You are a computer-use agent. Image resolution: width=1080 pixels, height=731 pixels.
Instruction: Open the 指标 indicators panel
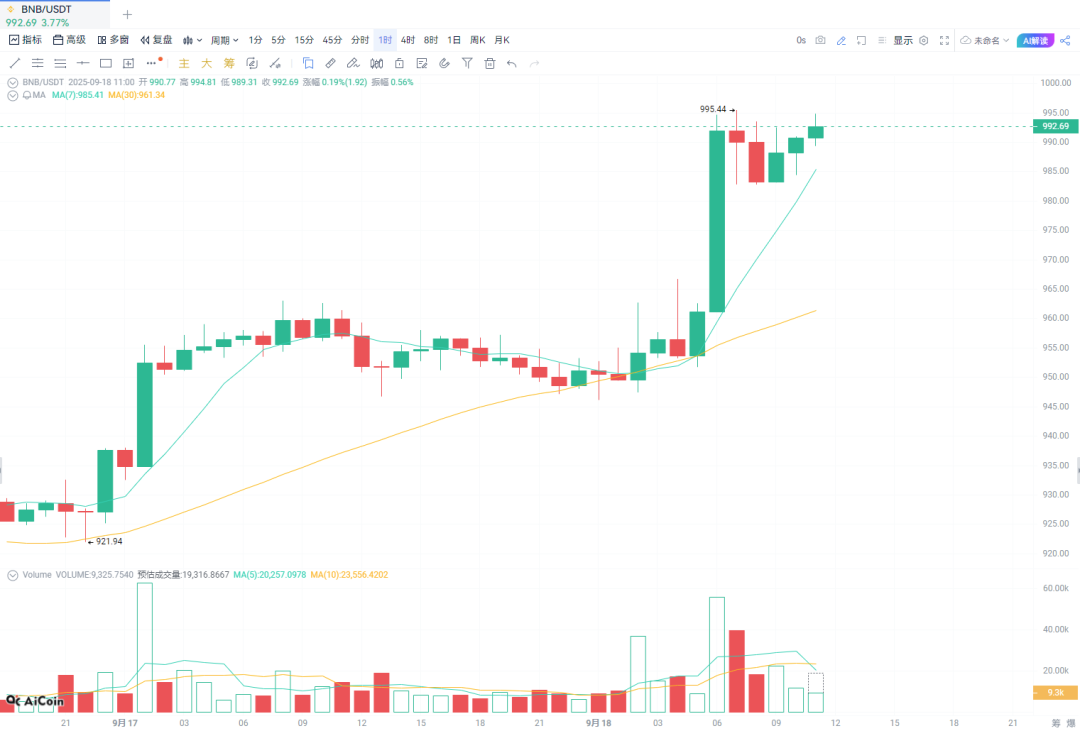[x=26, y=40]
